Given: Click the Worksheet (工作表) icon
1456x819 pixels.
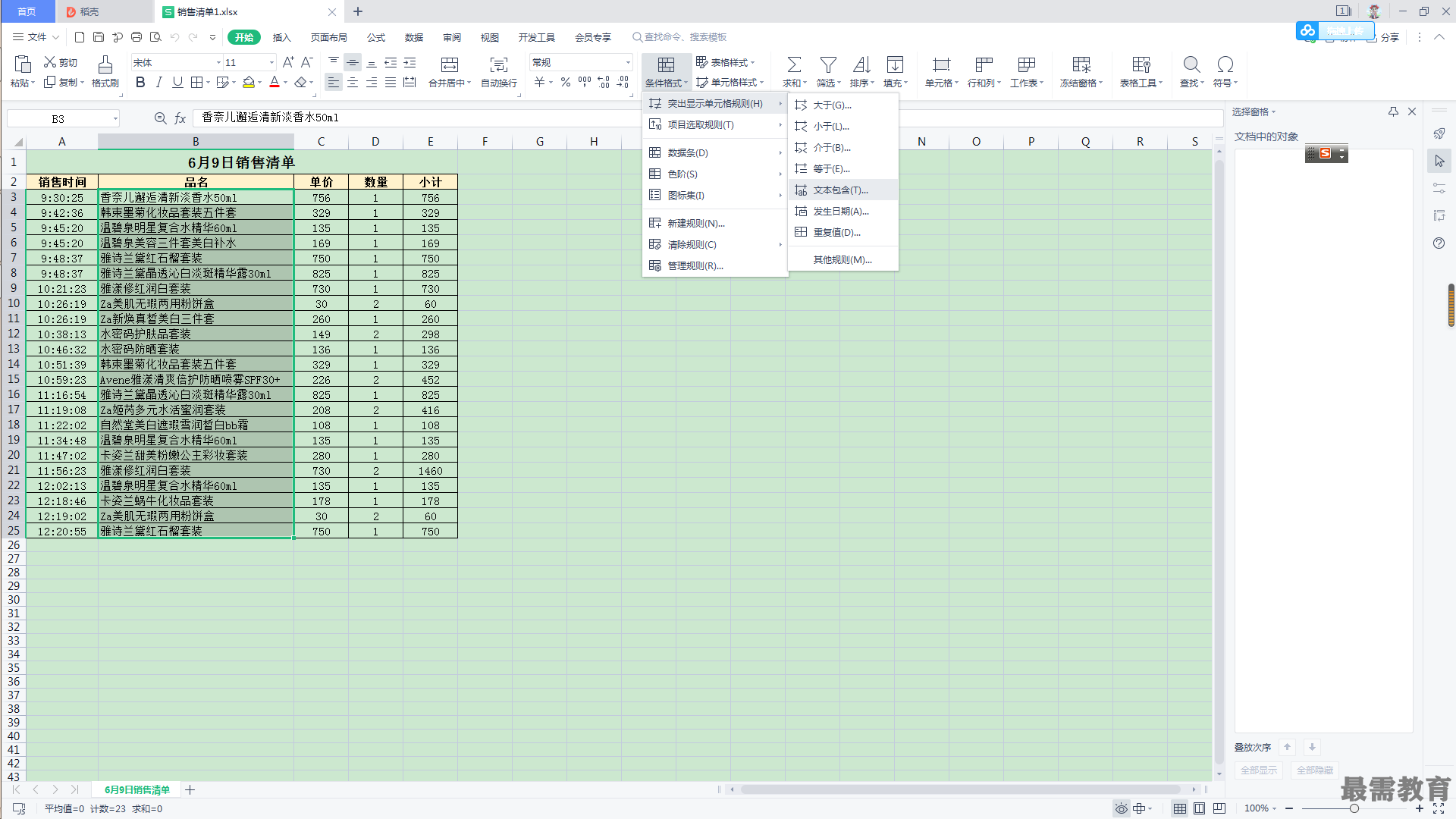Looking at the screenshot, I should click(x=1027, y=64).
